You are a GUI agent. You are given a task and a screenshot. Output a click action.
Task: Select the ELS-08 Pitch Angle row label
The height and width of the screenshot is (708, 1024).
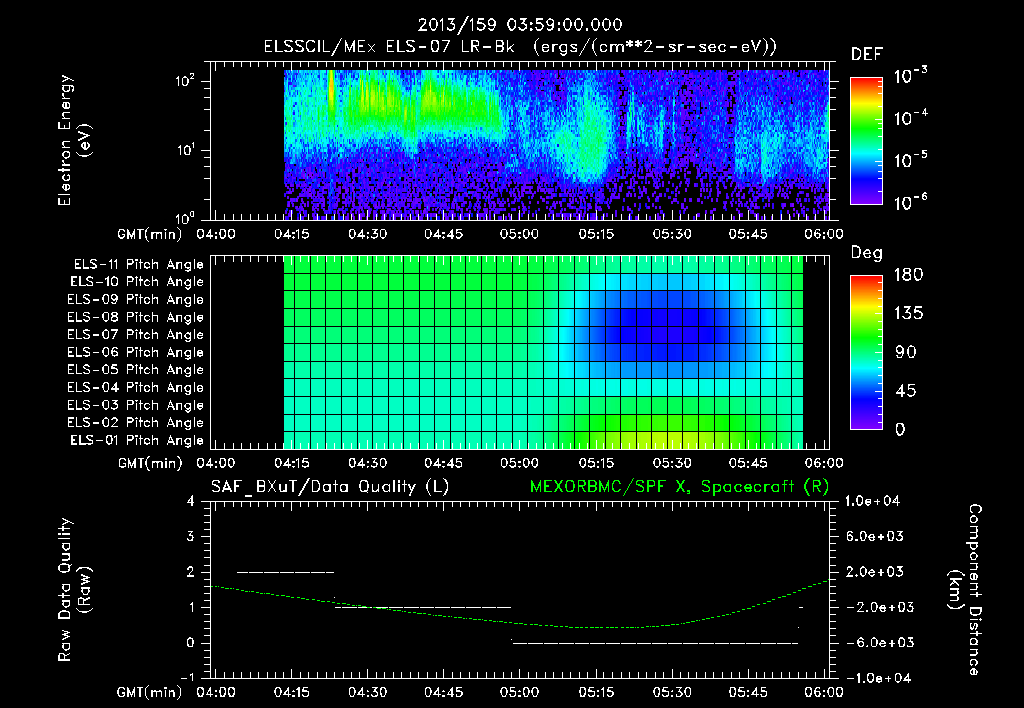click(135, 317)
